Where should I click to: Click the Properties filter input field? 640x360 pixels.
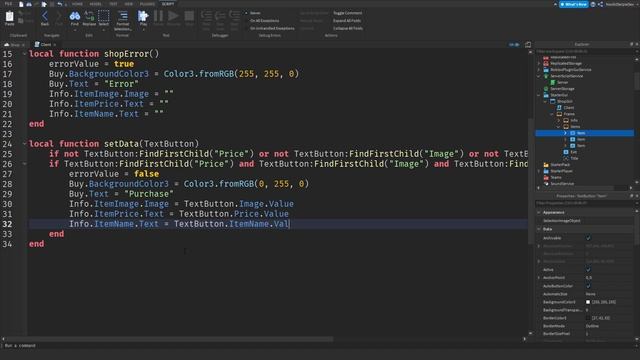pos(584,203)
